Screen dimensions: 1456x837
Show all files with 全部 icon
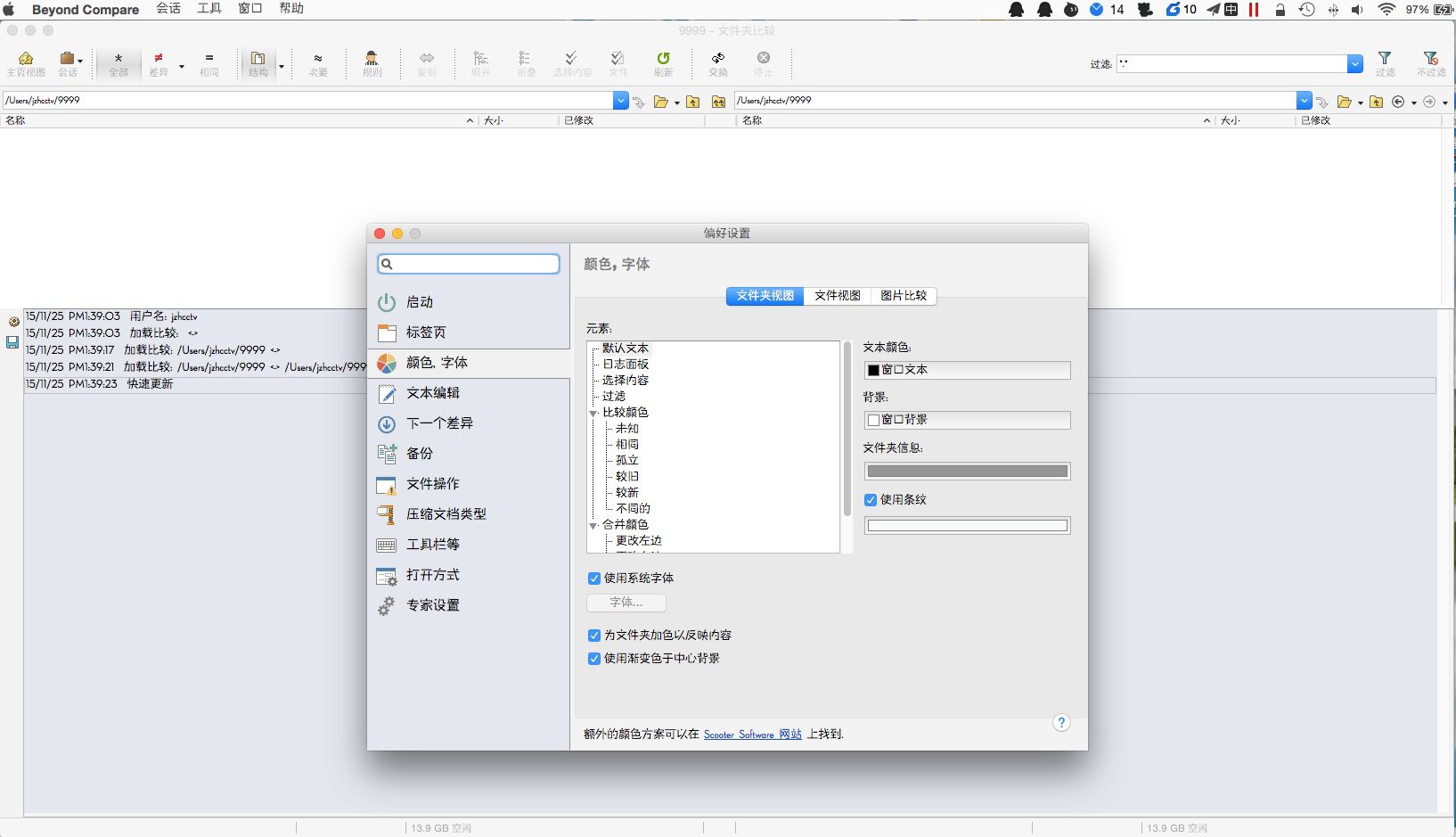(119, 63)
